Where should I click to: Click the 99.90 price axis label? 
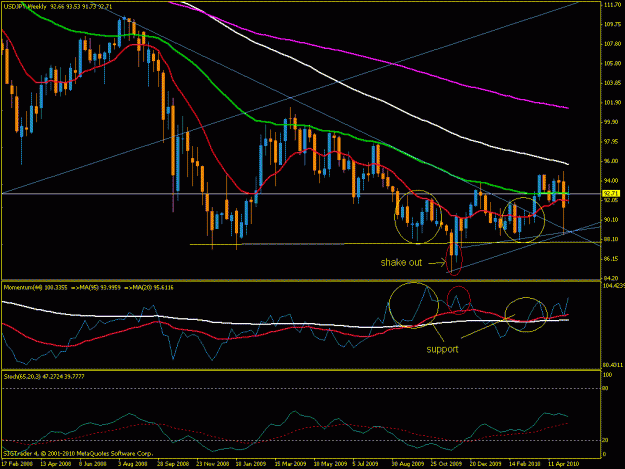[x=612, y=122]
